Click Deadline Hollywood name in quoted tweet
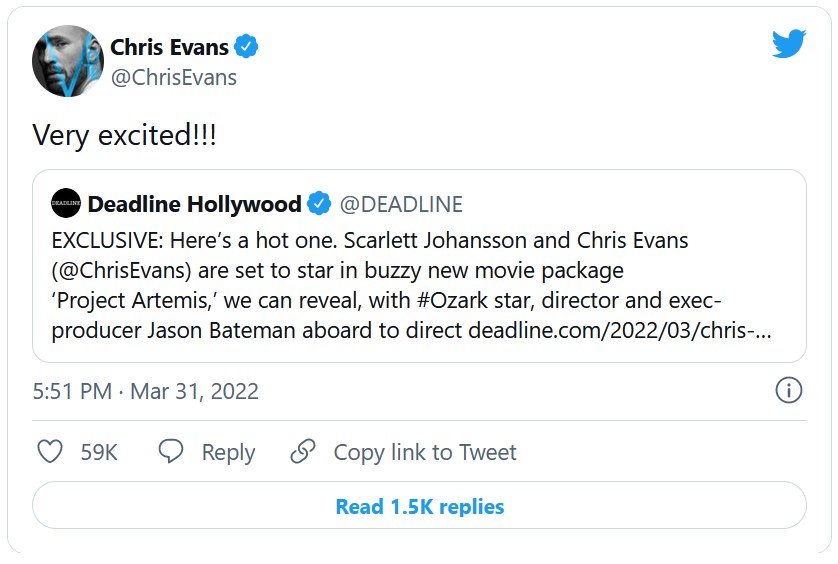 194,204
